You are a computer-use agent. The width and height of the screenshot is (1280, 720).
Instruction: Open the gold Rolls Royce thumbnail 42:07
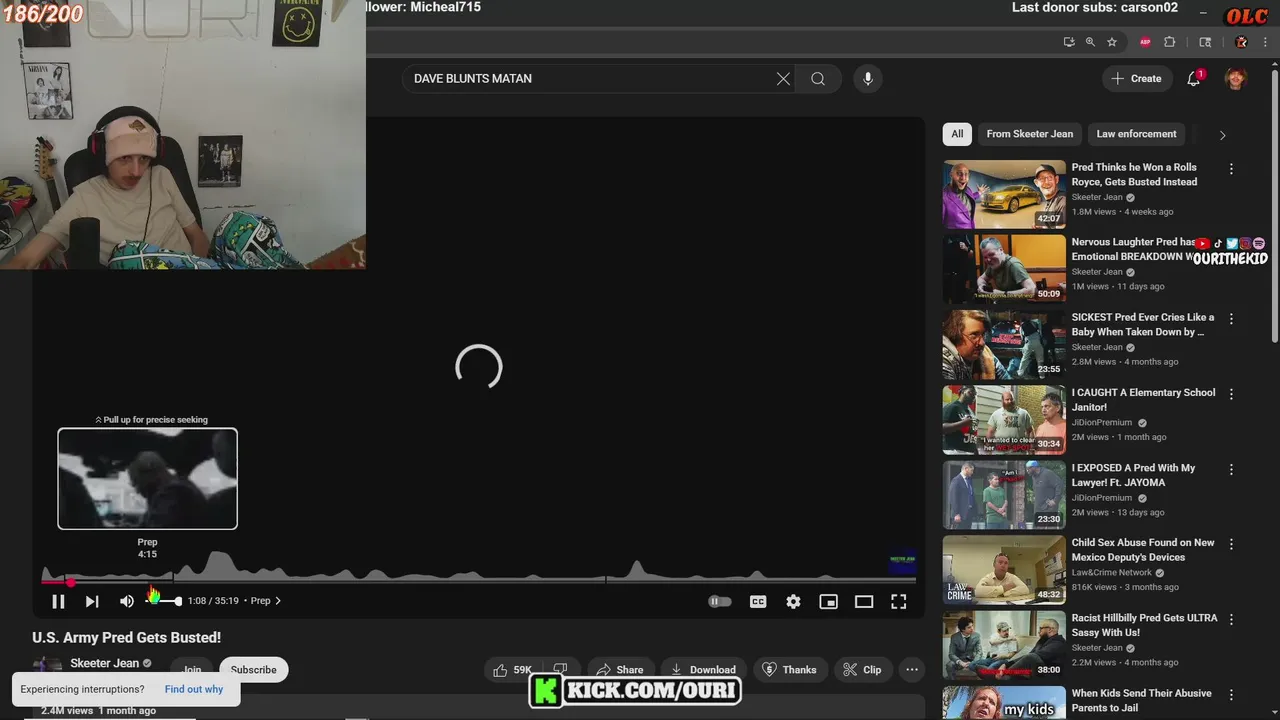[x=1004, y=194]
